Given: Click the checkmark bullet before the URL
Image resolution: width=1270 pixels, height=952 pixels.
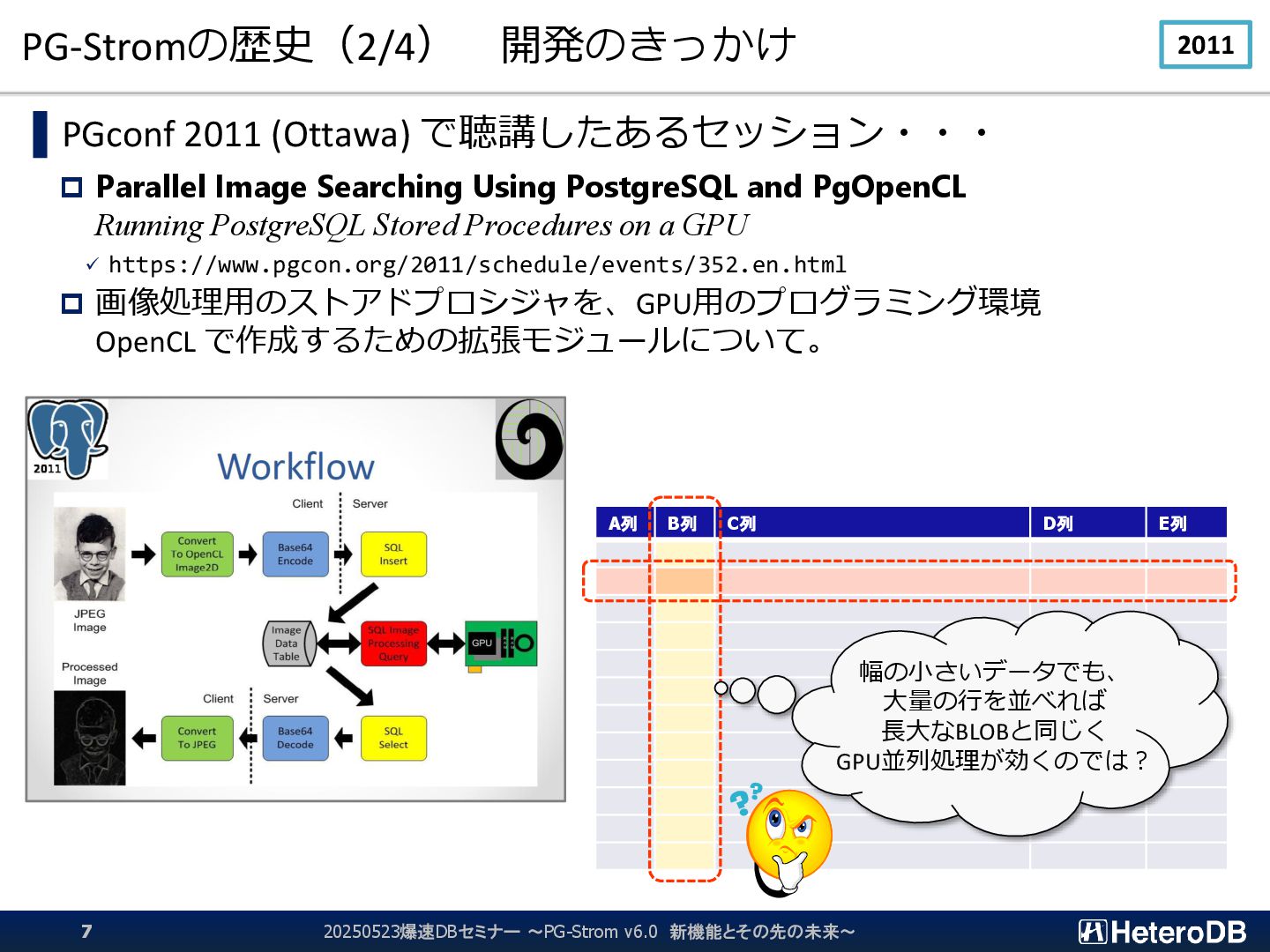Looking at the screenshot, I should click(x=93, y=264).
